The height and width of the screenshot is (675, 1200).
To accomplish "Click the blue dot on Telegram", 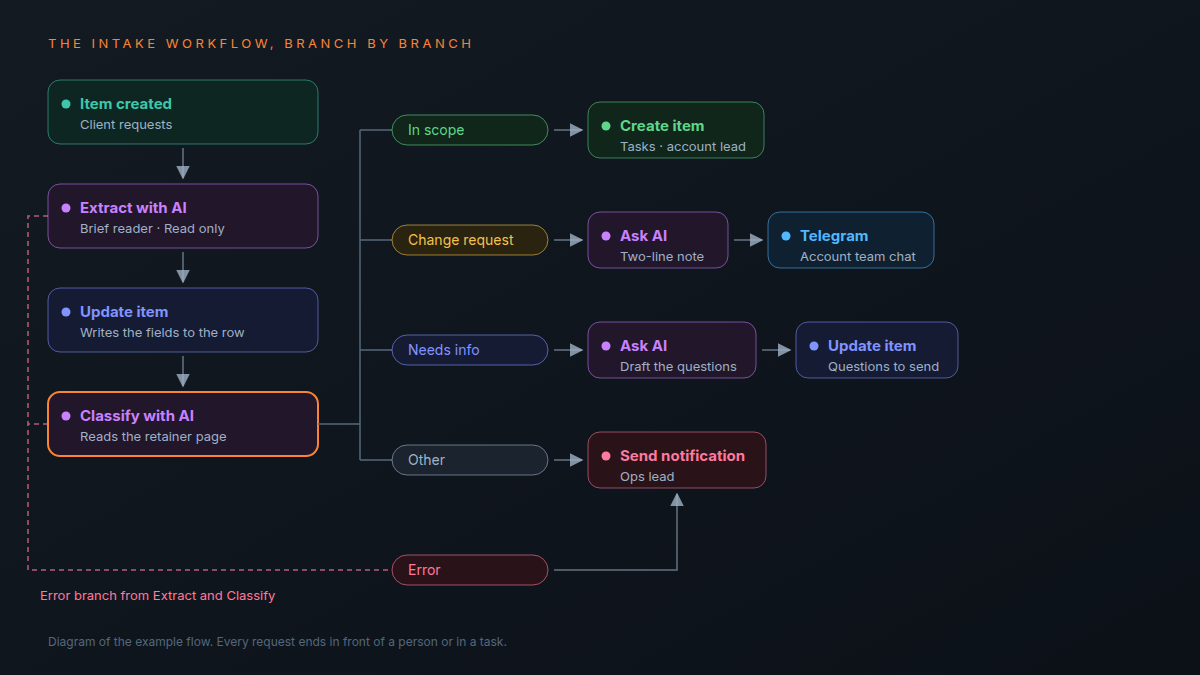I will [x=786, y=236].
